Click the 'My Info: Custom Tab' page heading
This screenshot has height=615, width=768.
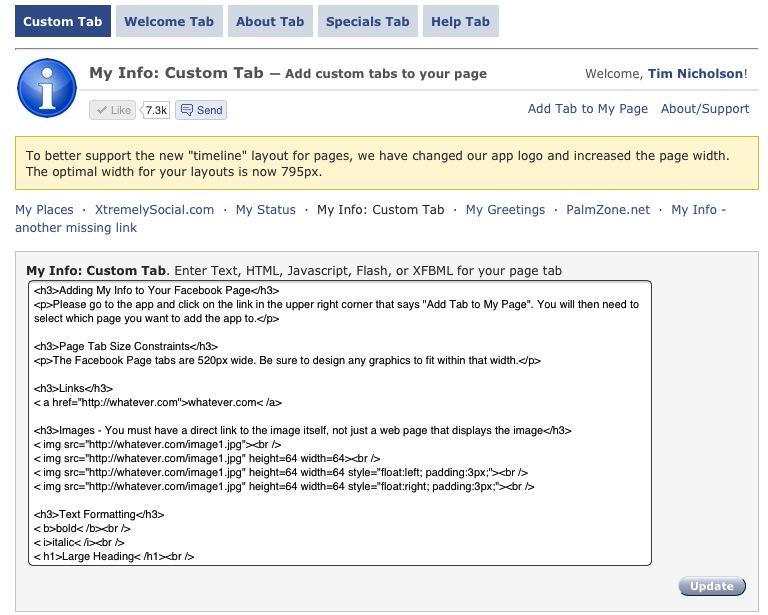pos(176,73)
